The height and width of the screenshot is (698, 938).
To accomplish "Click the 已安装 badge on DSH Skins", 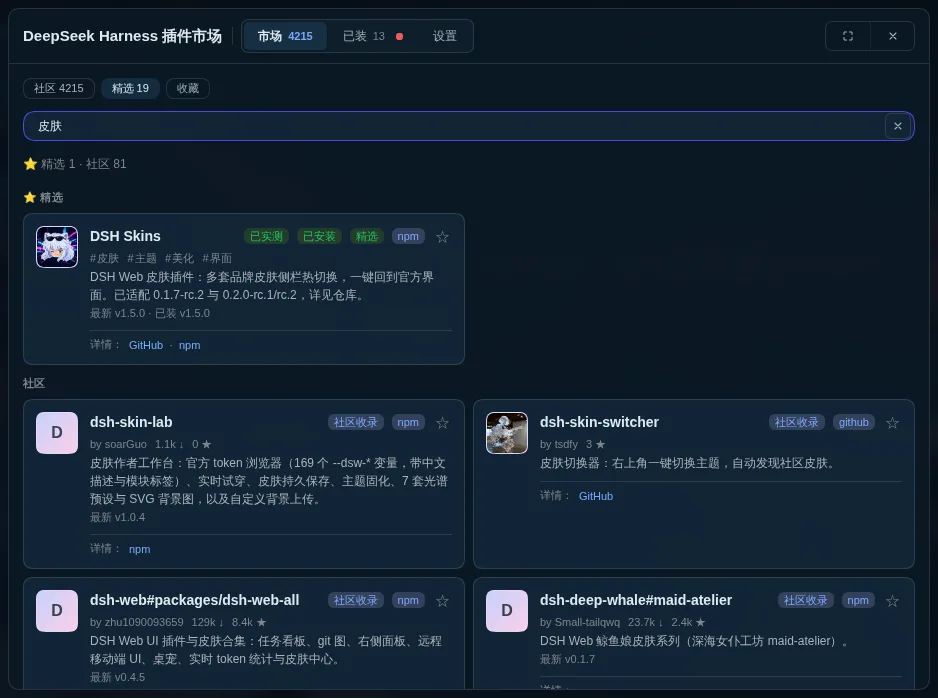I will [x=319, y=236].
